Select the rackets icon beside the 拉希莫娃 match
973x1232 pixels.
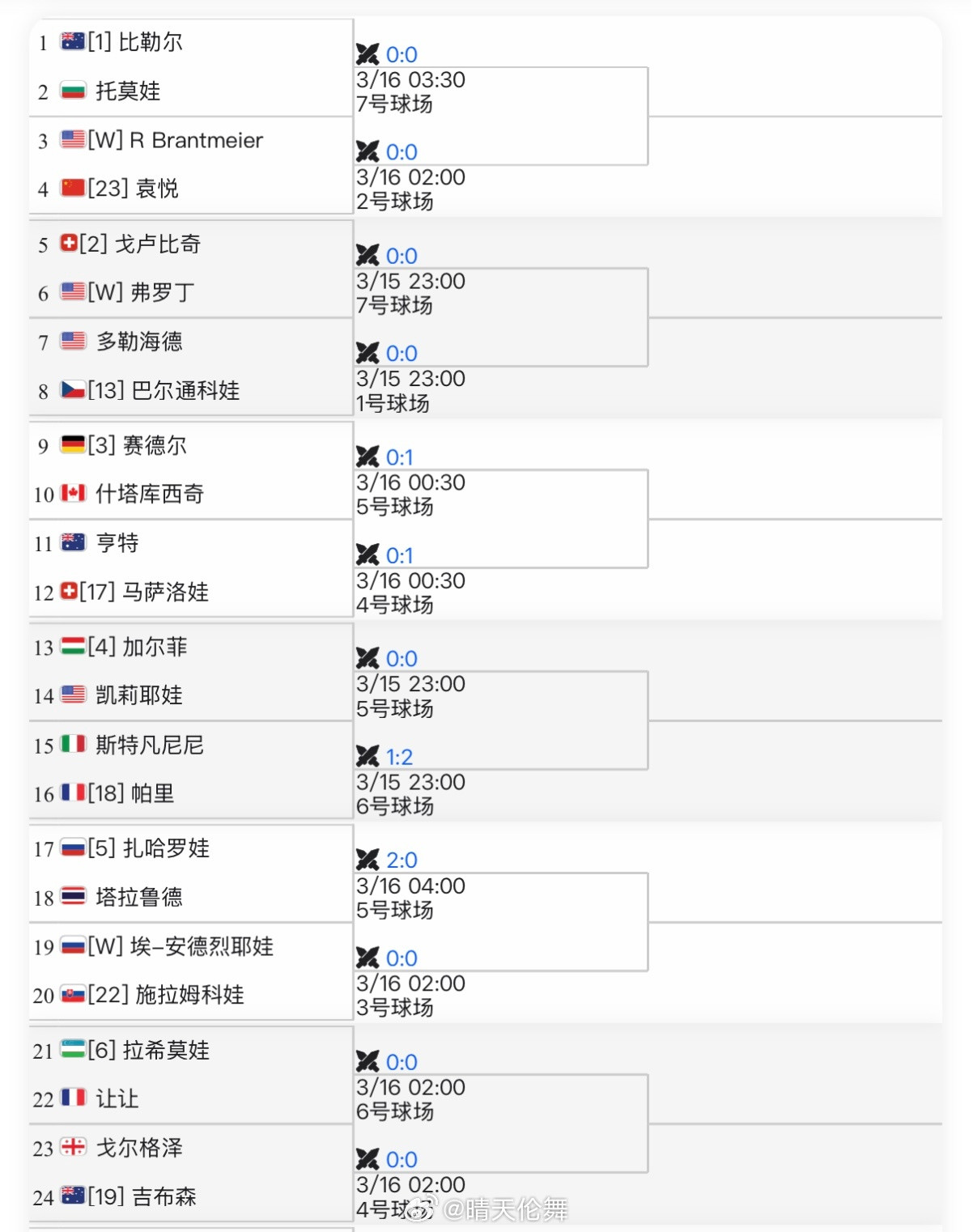click(369, 1062)
